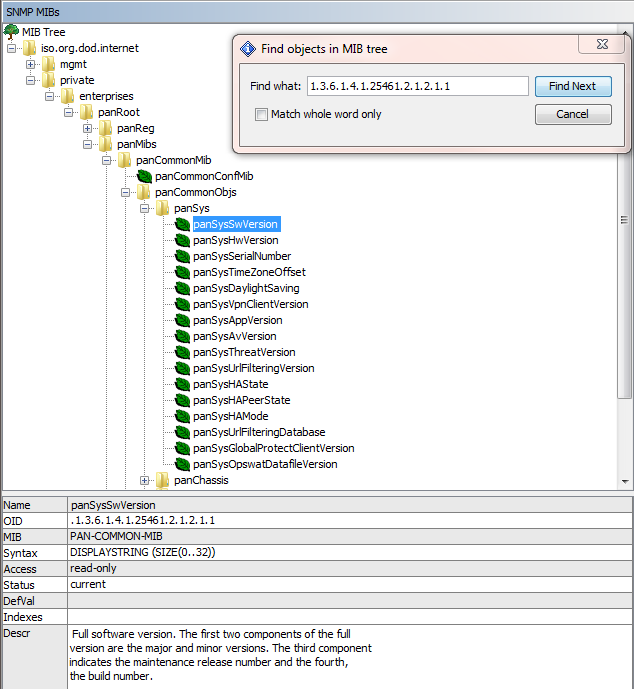Collapse the enterprises node
The width and height of the screenshot is (634, 689).
click(50, 96)
